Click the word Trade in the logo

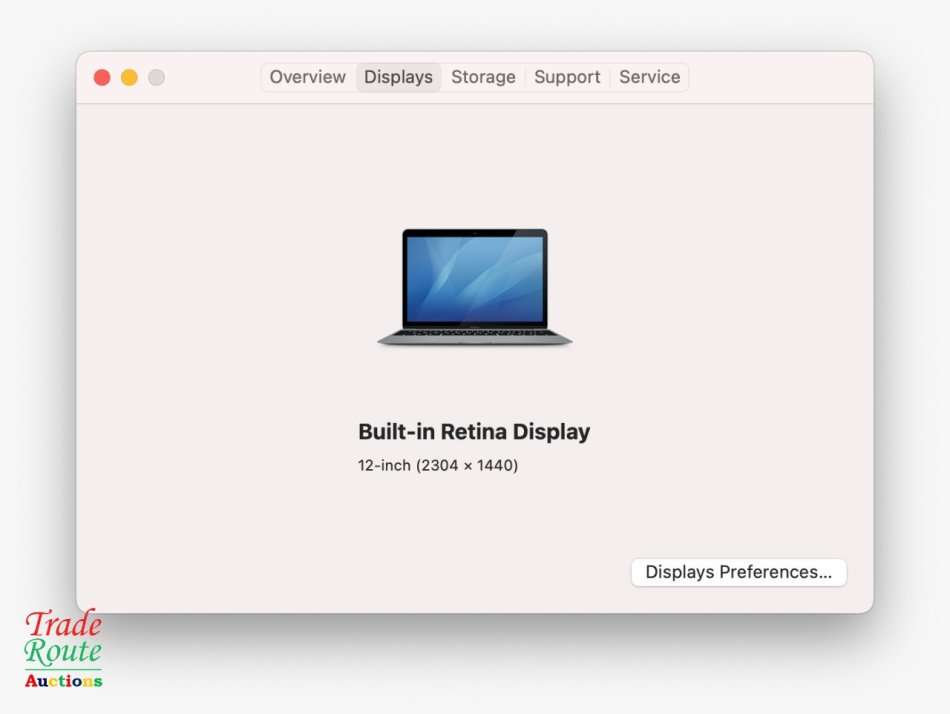[62, 626]
